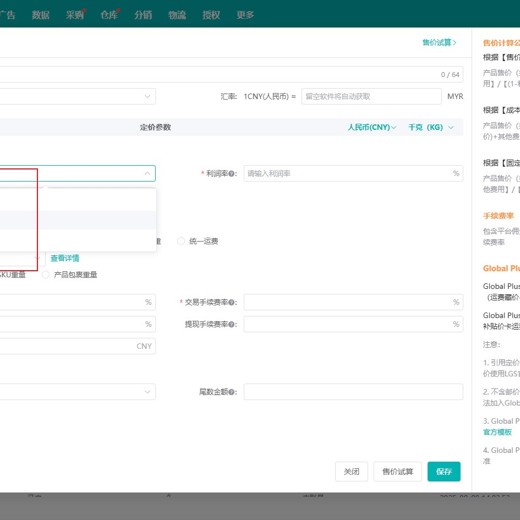Open the 数据 menu in top bar
This screenshot has width=520, height=520.
41,15
